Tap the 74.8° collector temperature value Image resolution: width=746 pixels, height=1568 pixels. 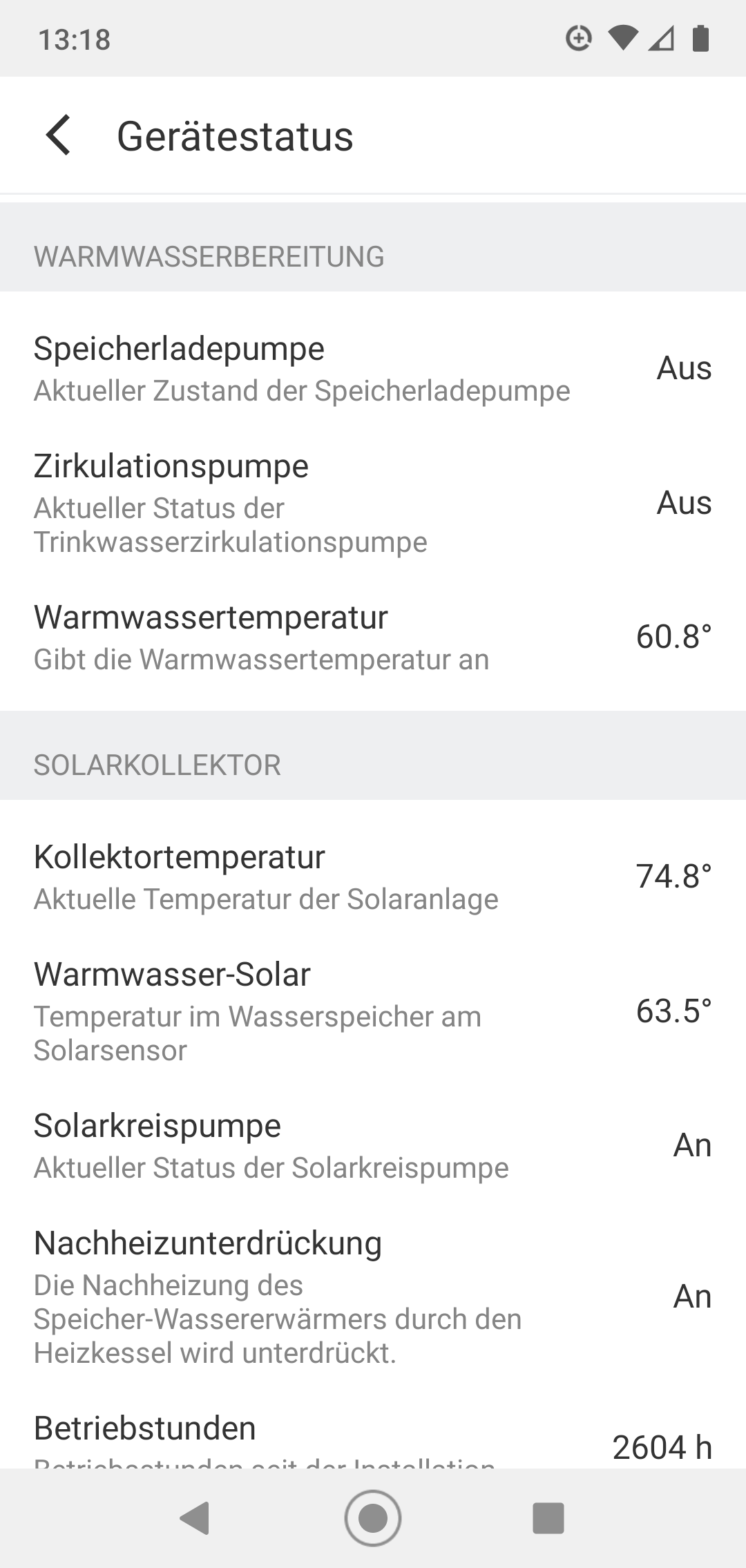673,876
